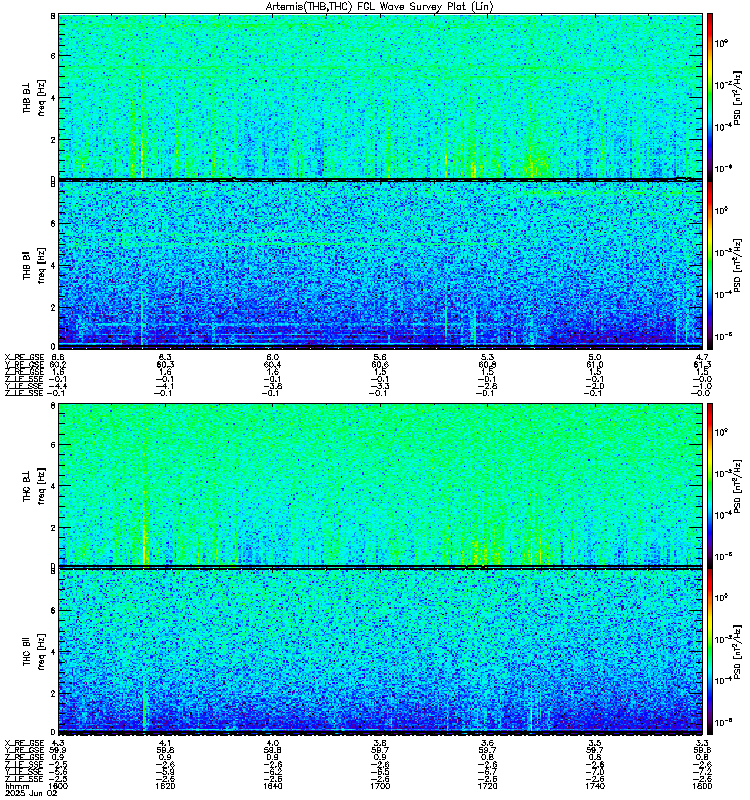Click the PSD [nT²/Hz] label of THC B∥ panel

[x=738, y=651]
